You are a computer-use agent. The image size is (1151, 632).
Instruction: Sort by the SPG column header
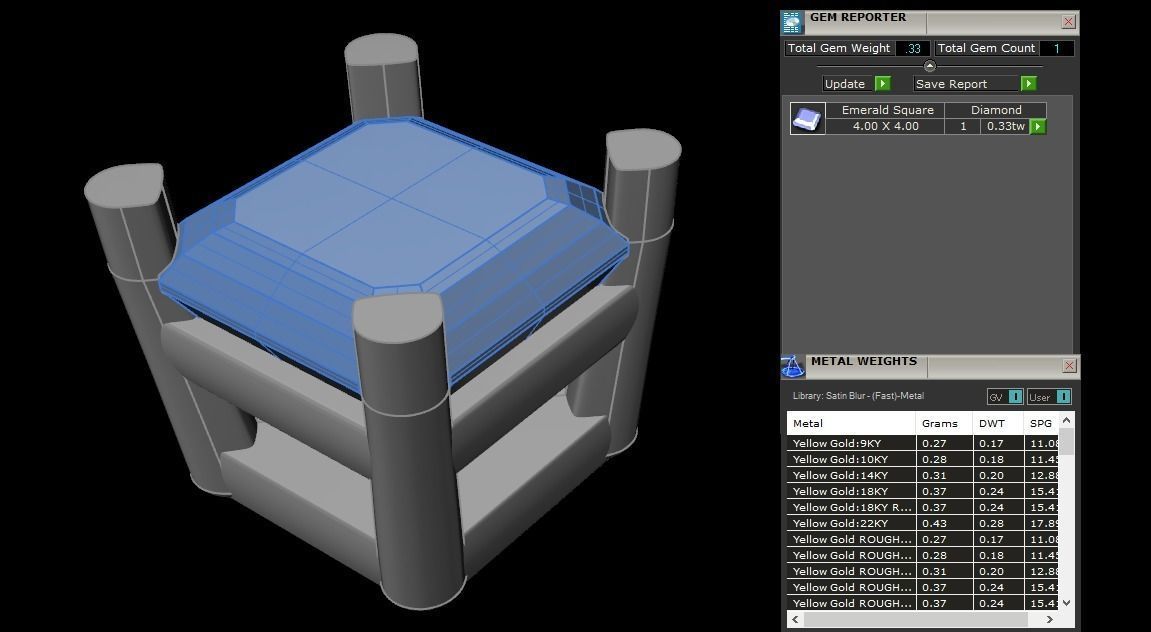point(1042,424)
